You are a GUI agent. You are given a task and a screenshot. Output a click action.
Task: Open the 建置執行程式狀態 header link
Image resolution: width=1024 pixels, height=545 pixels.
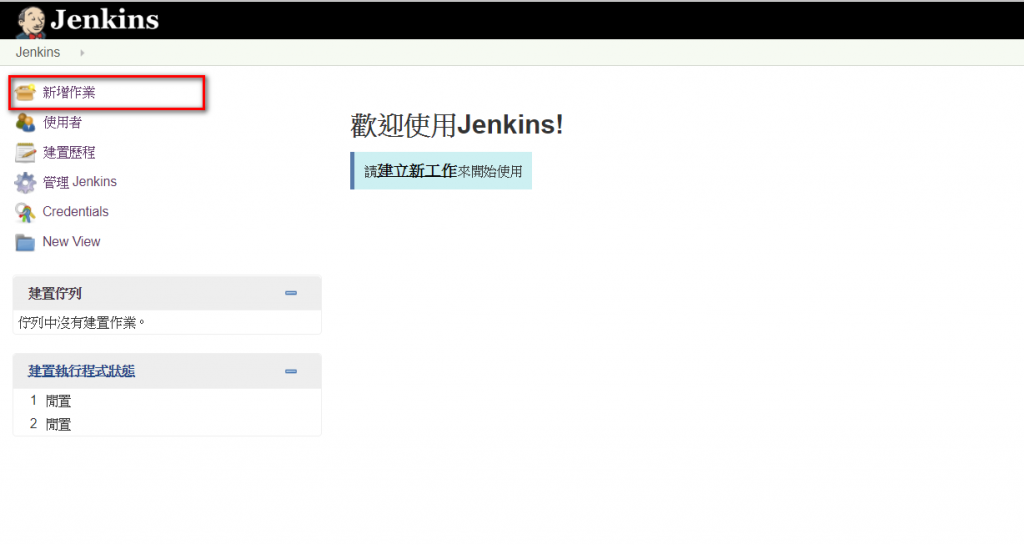[82, 371]
